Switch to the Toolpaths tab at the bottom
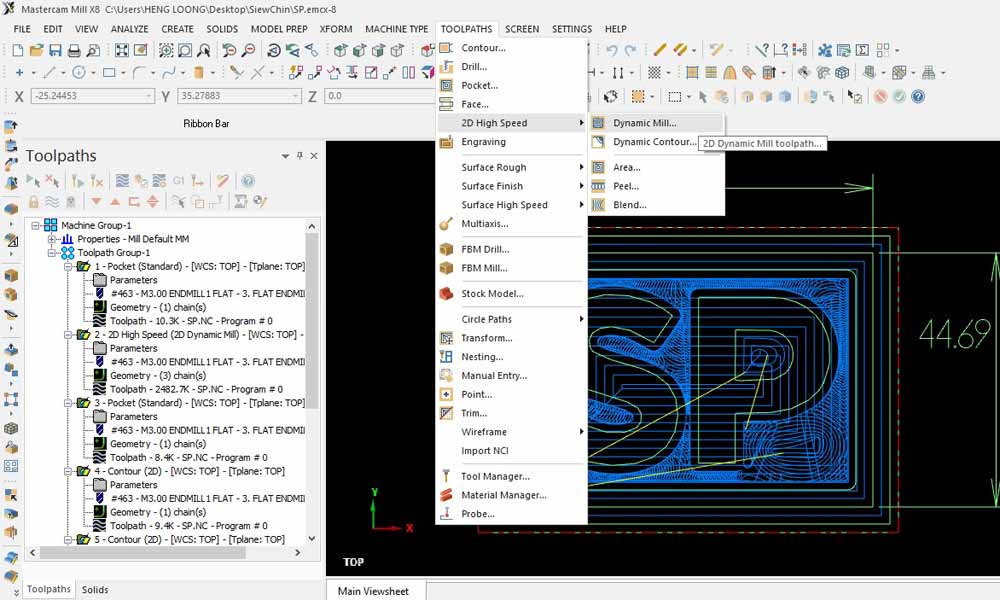The width and height of the screenshot is (1000, 600). [x=48, y=589]
